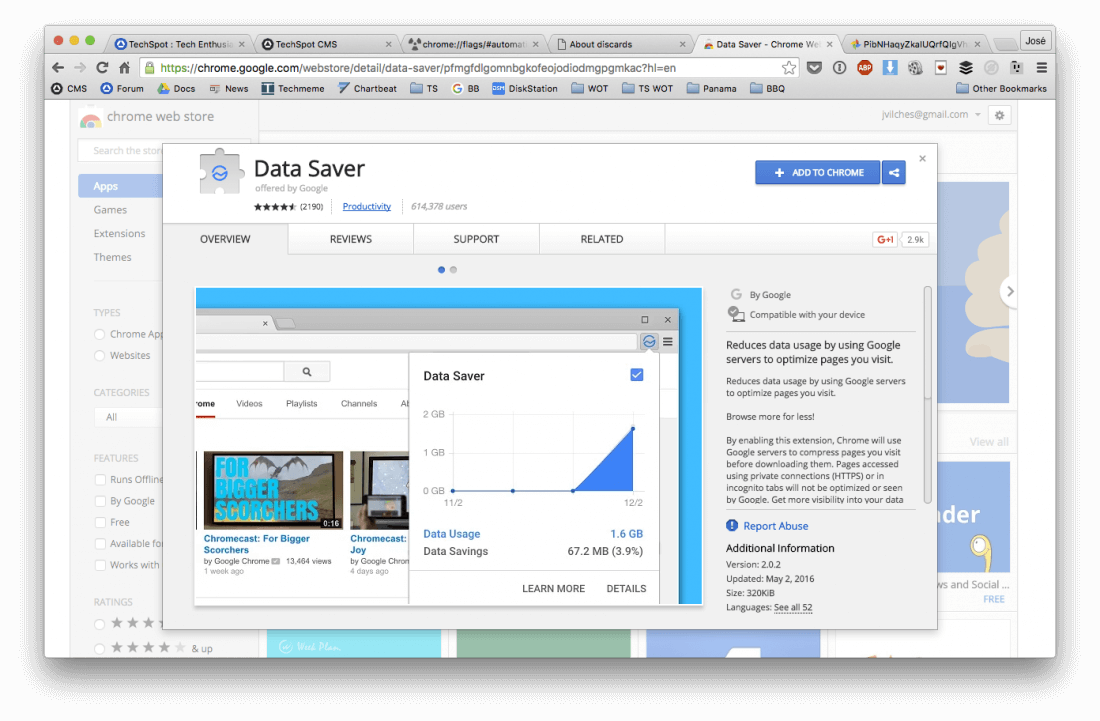Open the Adblock Plus extension
This screenshot has width=1100, height=721.
[865, 68]
